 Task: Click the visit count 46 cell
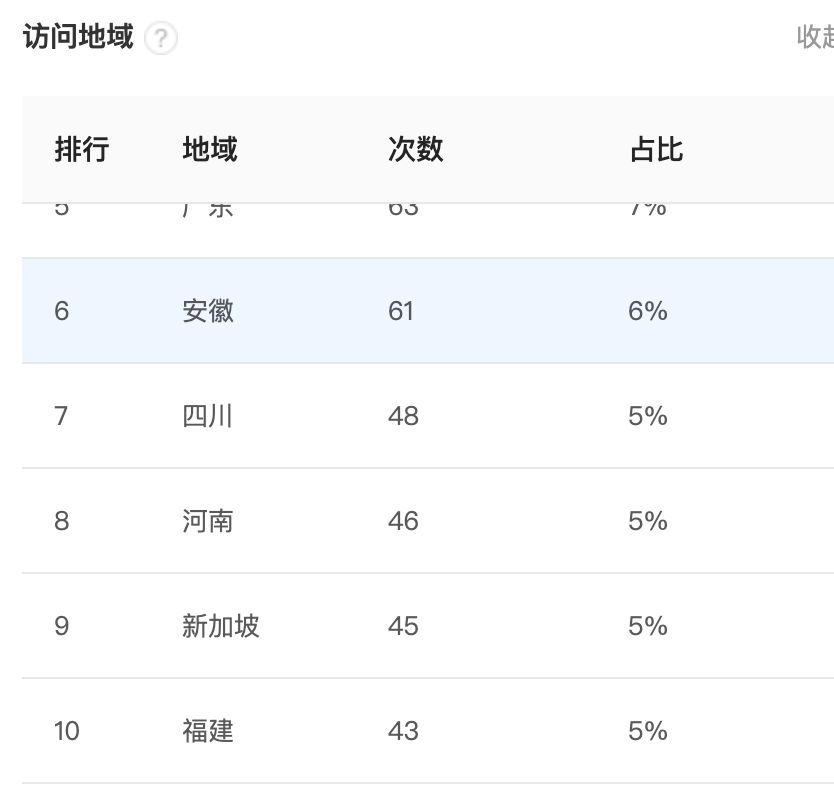403,521
